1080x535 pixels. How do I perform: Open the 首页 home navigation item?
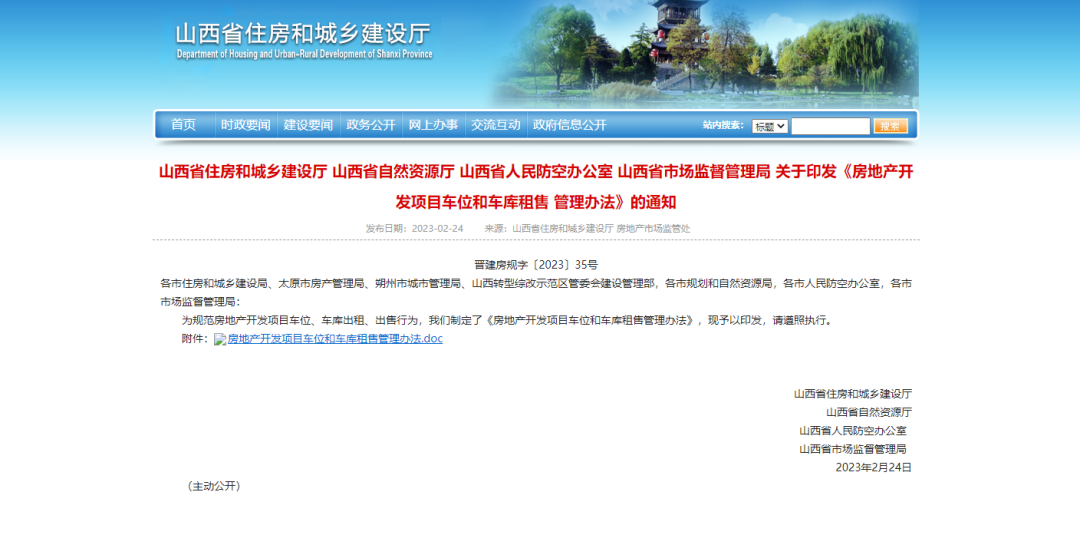pos(183,125)
